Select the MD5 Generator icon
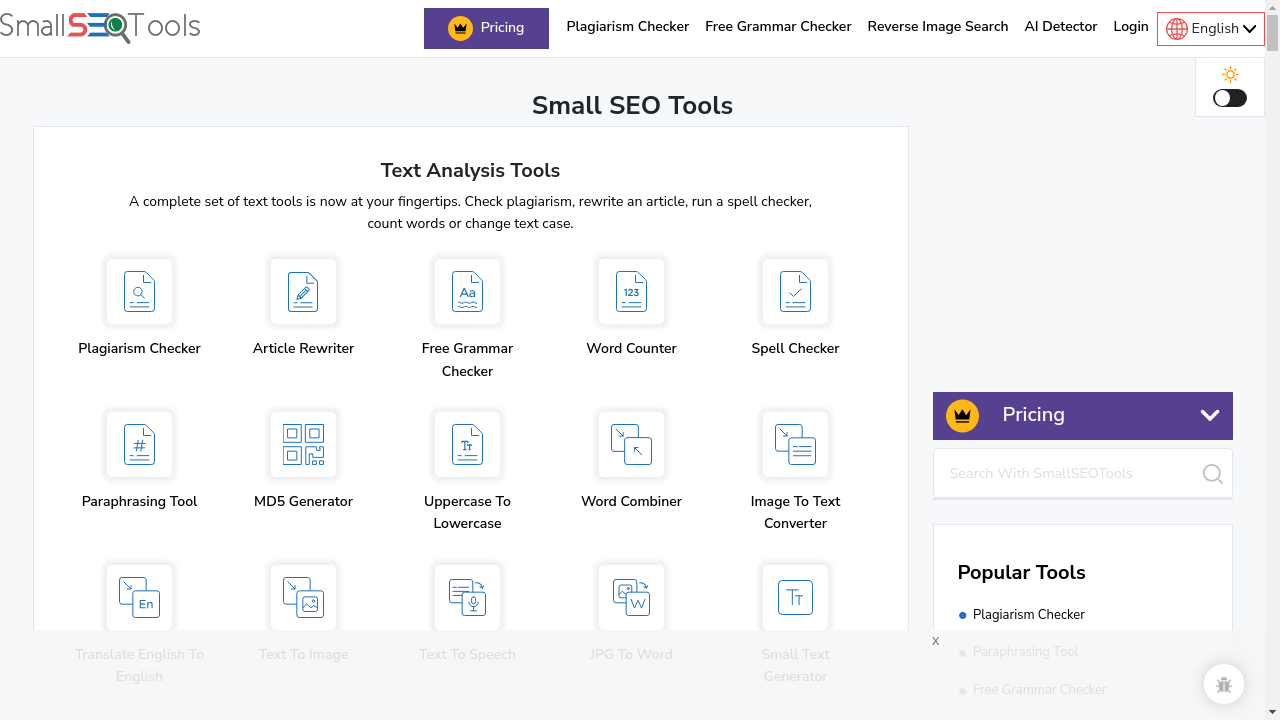The image size is (1280, 720). click(303, 444)
